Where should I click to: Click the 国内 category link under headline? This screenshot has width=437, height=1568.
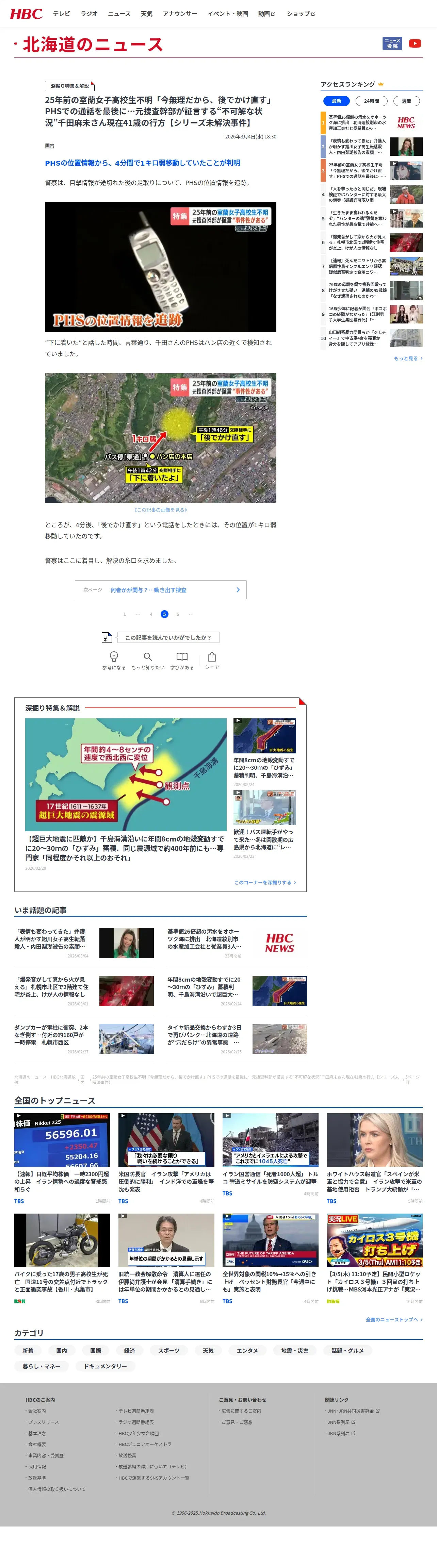point(49,146)
